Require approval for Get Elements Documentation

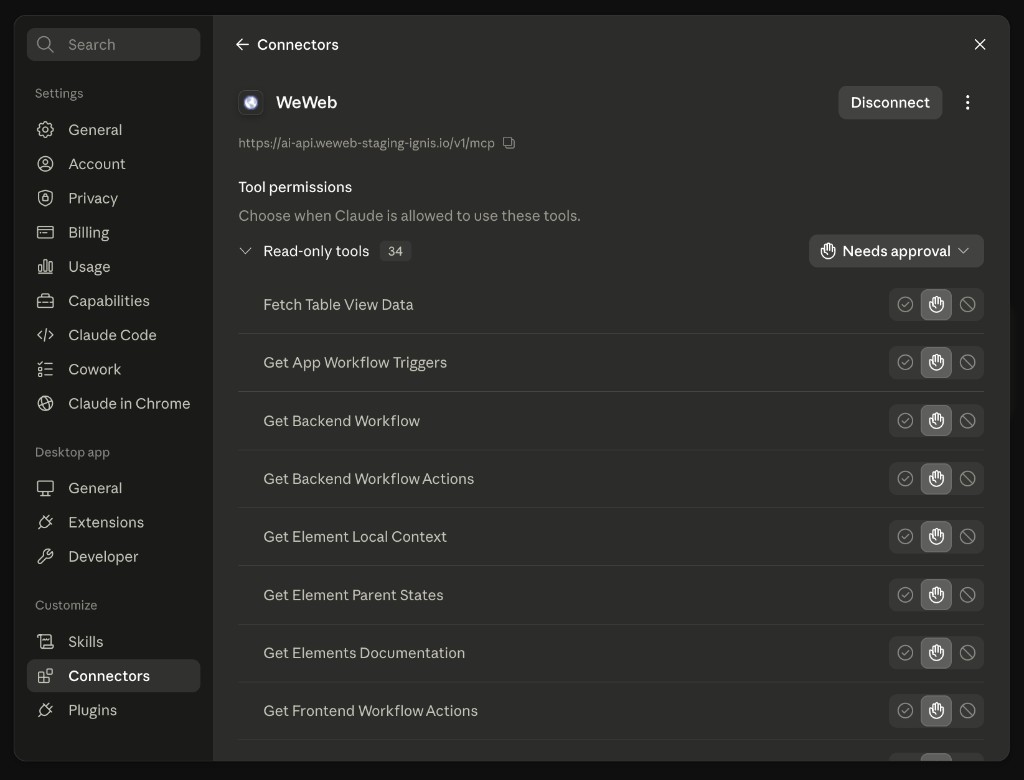pos(936,653)
